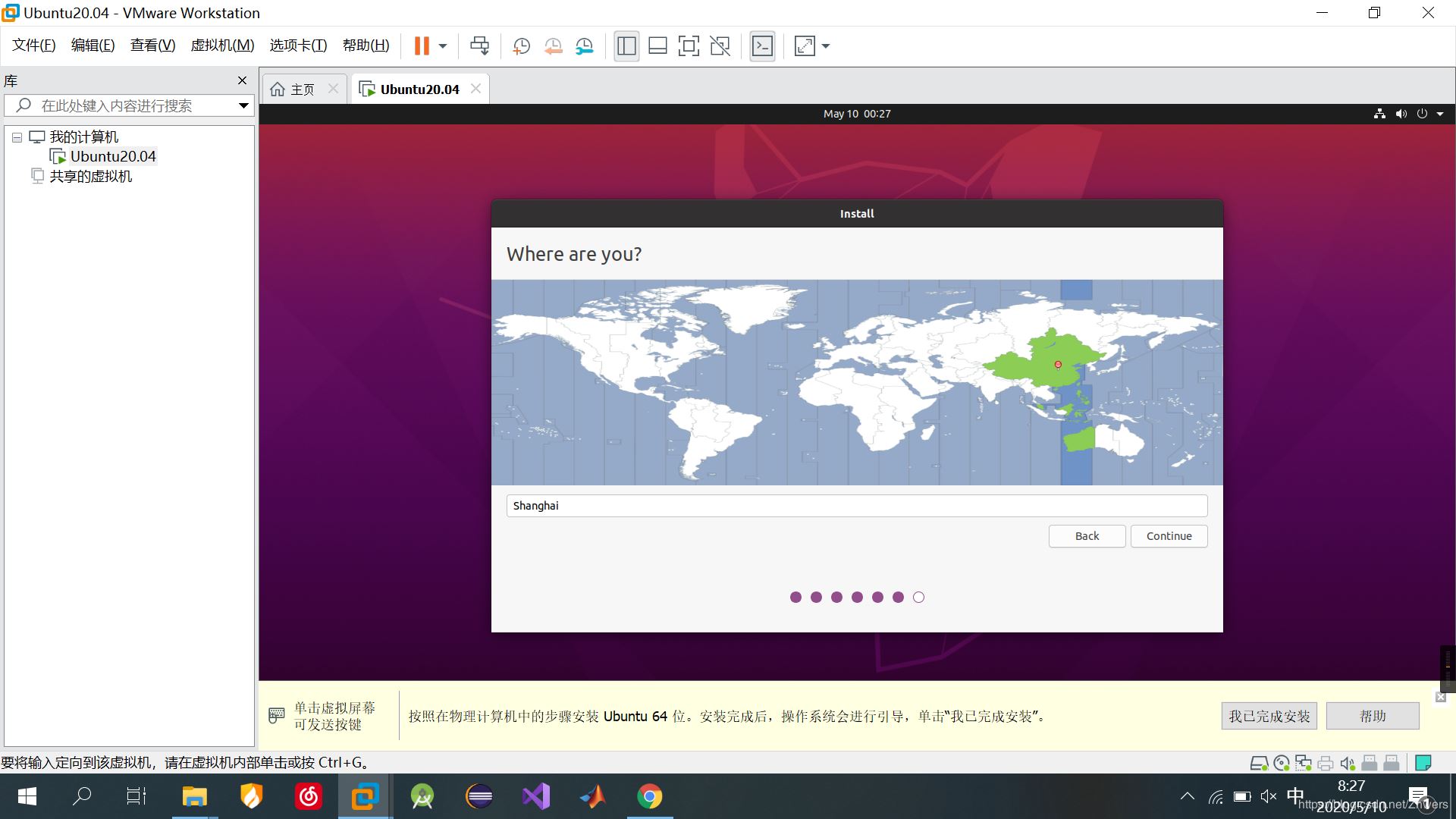
Task: Take a snapshot of the VM
Action: (521, 46)
